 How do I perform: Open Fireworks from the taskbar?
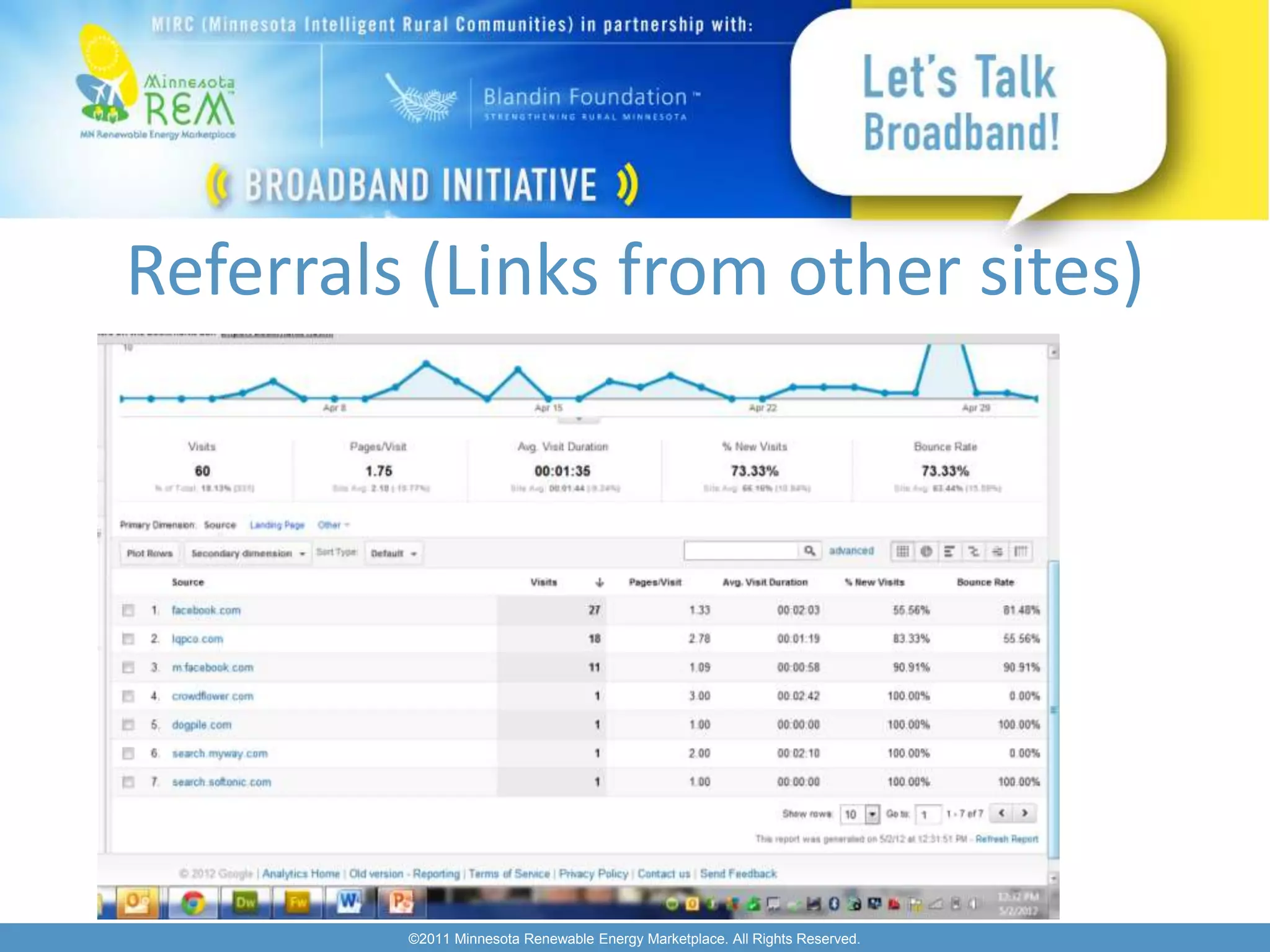[297, 903]
